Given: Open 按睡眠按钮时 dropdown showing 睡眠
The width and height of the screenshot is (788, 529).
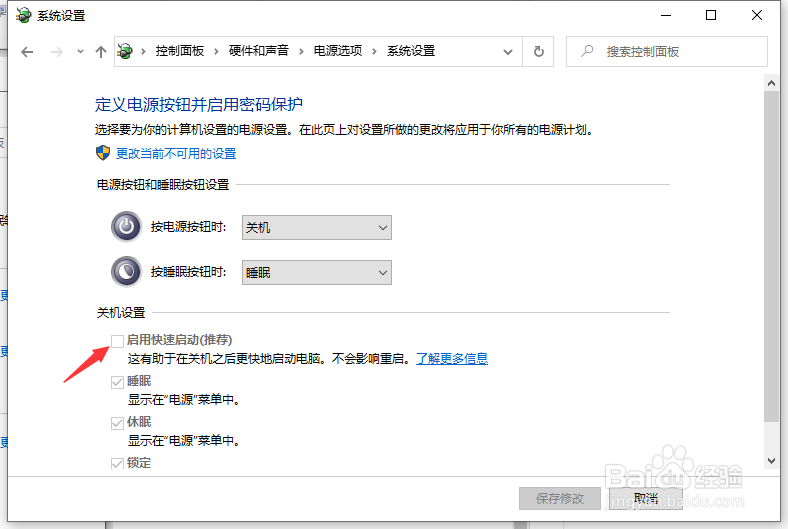Looking at the screenshot, I should coord(317,273).
